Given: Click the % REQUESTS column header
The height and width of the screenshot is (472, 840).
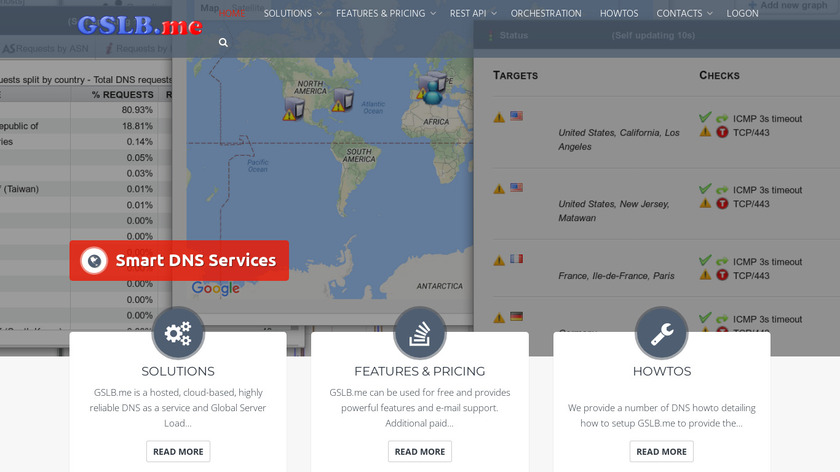Looking at the screenshot, I should pos(123,95).
